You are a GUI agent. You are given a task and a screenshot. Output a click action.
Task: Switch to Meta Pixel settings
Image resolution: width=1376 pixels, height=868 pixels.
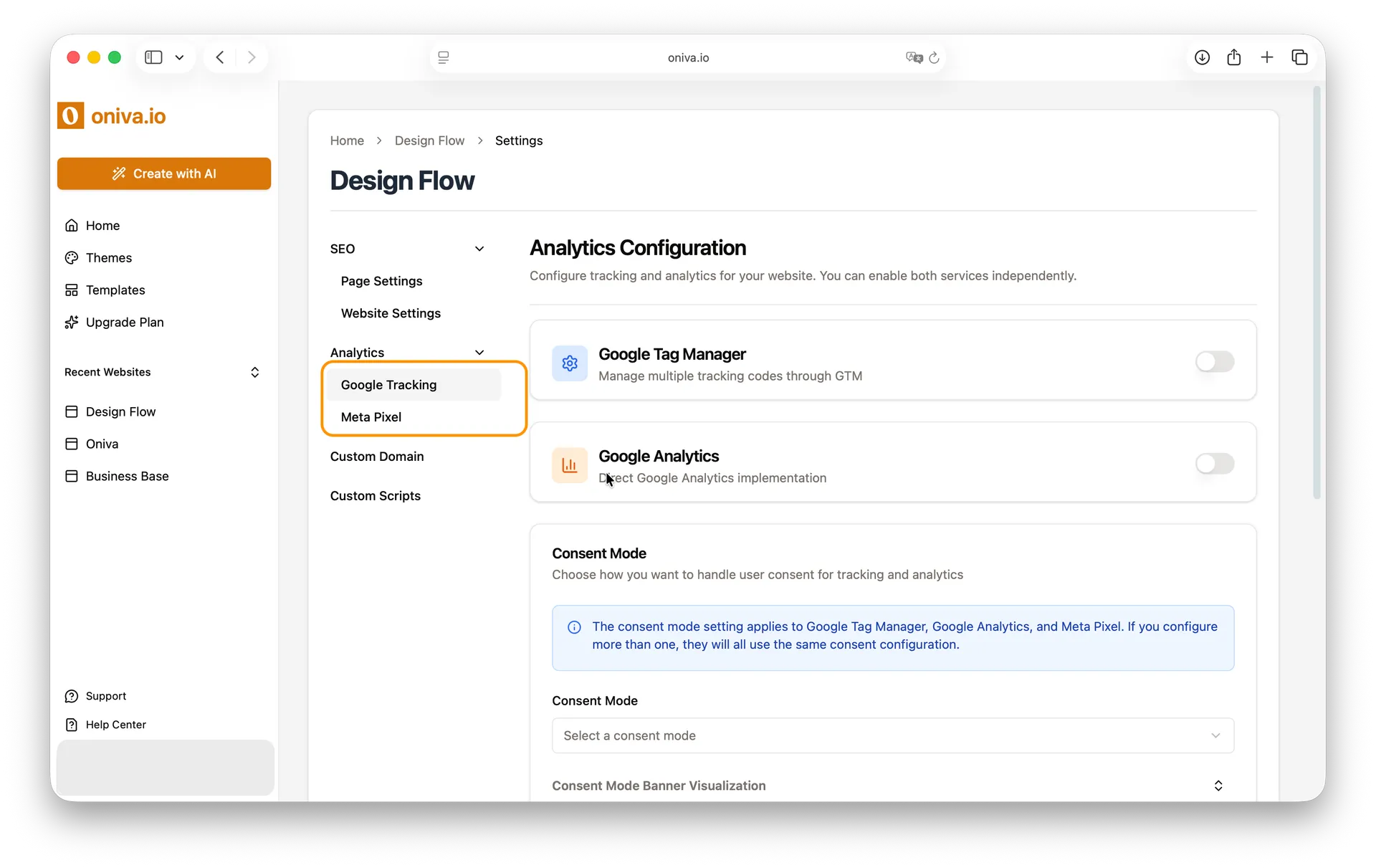click(x=371, y=416)
